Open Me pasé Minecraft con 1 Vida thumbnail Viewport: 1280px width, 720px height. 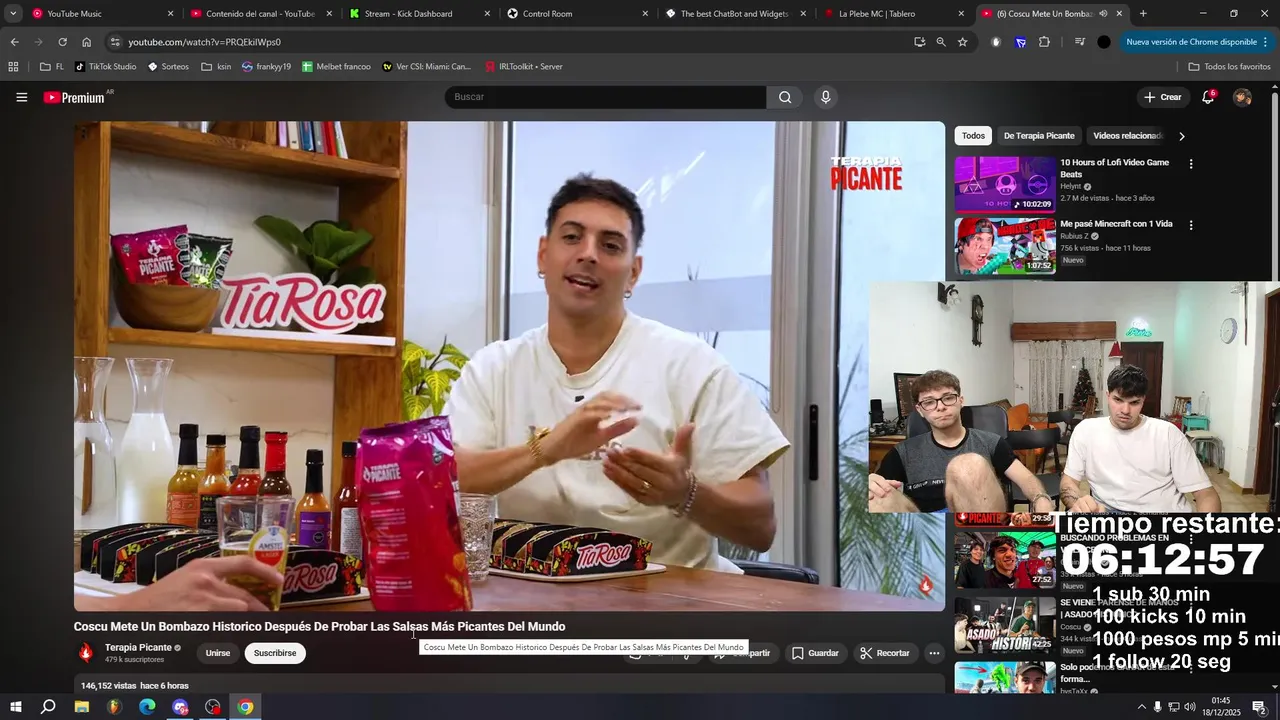pyautogui.click(x=1005, y=246)
